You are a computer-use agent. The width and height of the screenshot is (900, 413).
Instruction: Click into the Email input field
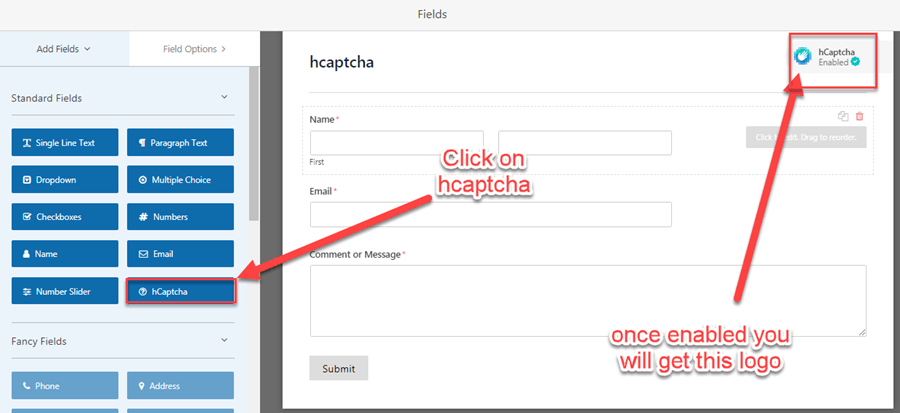(x=491, y=215)
